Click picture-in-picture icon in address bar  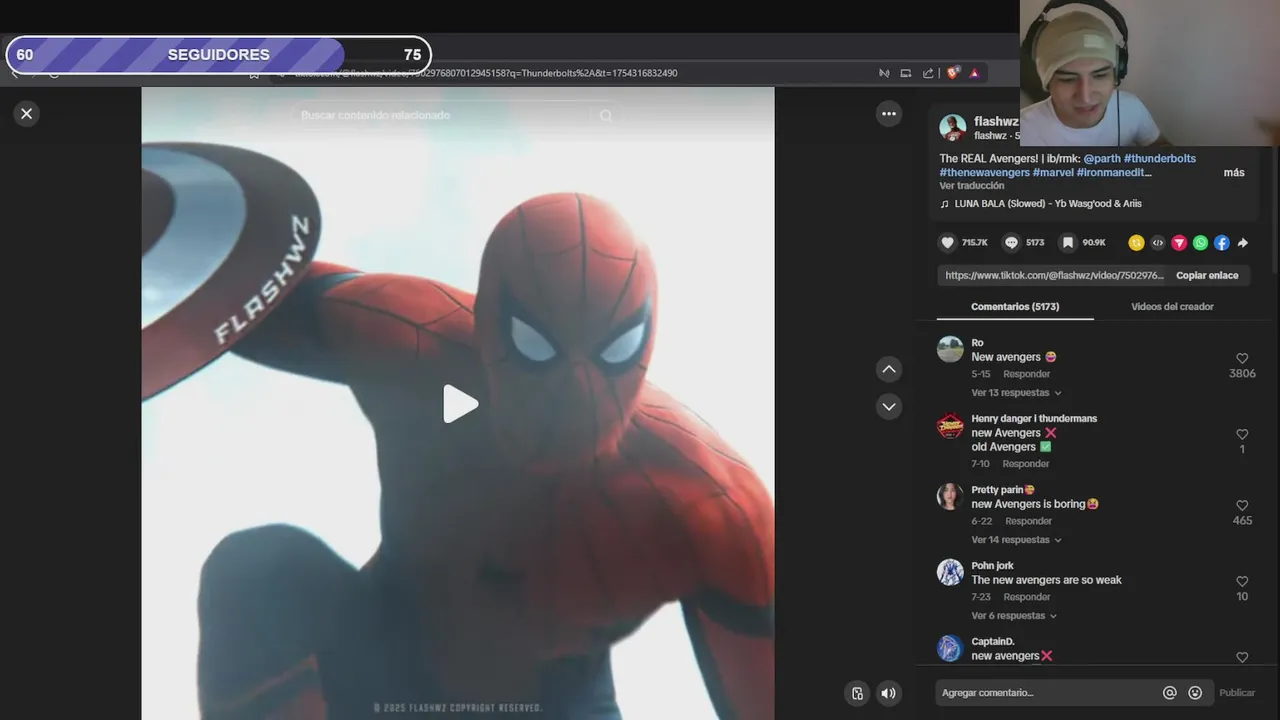pyautogui.click(x=906, y=73)
